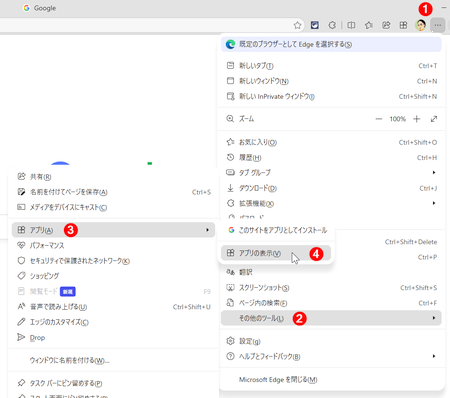Open お気に入り menu item
The image size is (450, 398).
click(x=331, y=142)
